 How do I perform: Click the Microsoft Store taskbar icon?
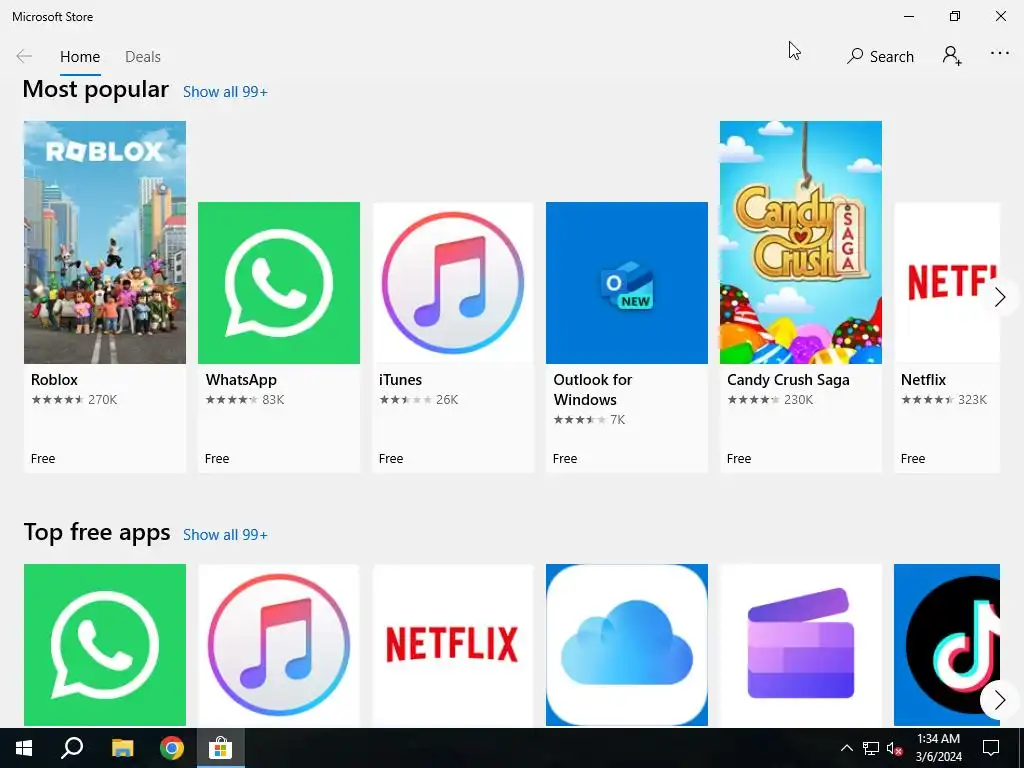(x=221, y=748)
